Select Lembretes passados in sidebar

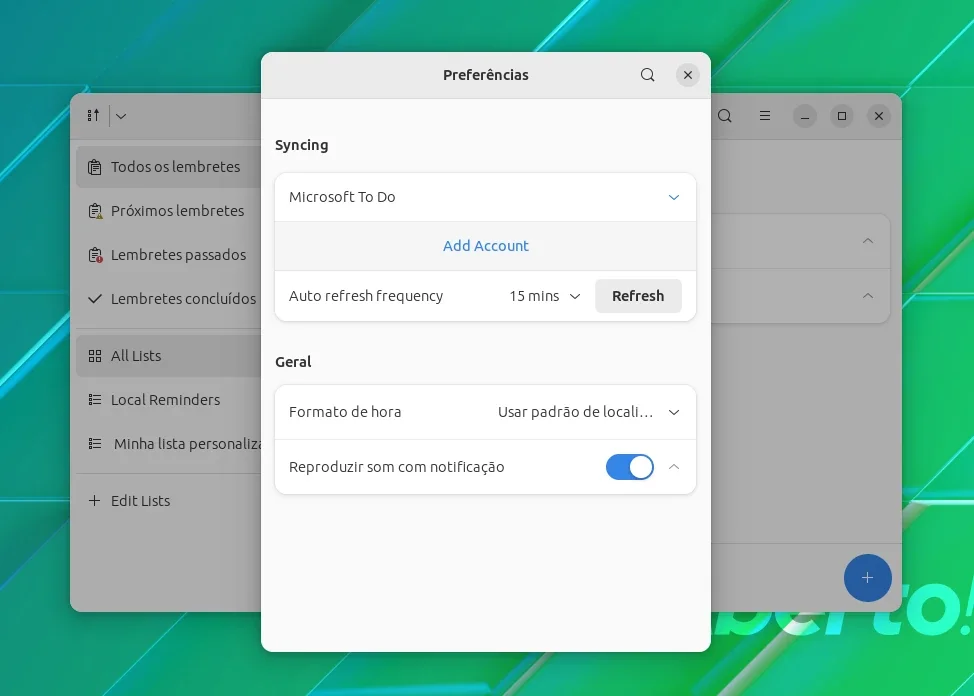pos(168,255)
